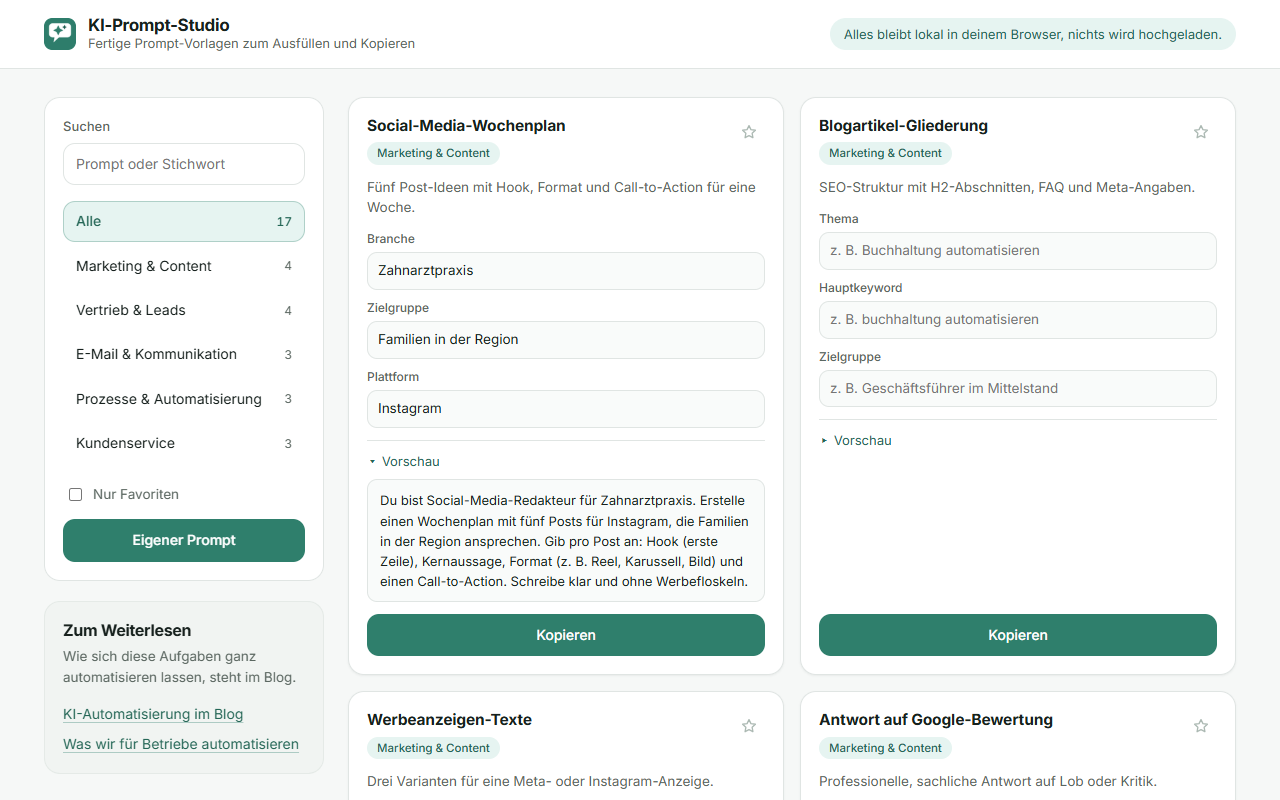This screenshot has width=1280, height=800.
Task: Mark Werbeanzeigen-Texte as favorite
Action: click(x=749, y=726)
